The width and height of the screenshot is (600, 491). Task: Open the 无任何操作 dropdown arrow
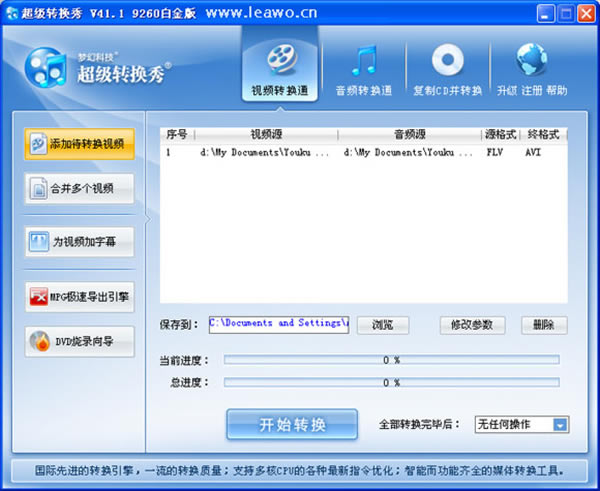[560, 425]
